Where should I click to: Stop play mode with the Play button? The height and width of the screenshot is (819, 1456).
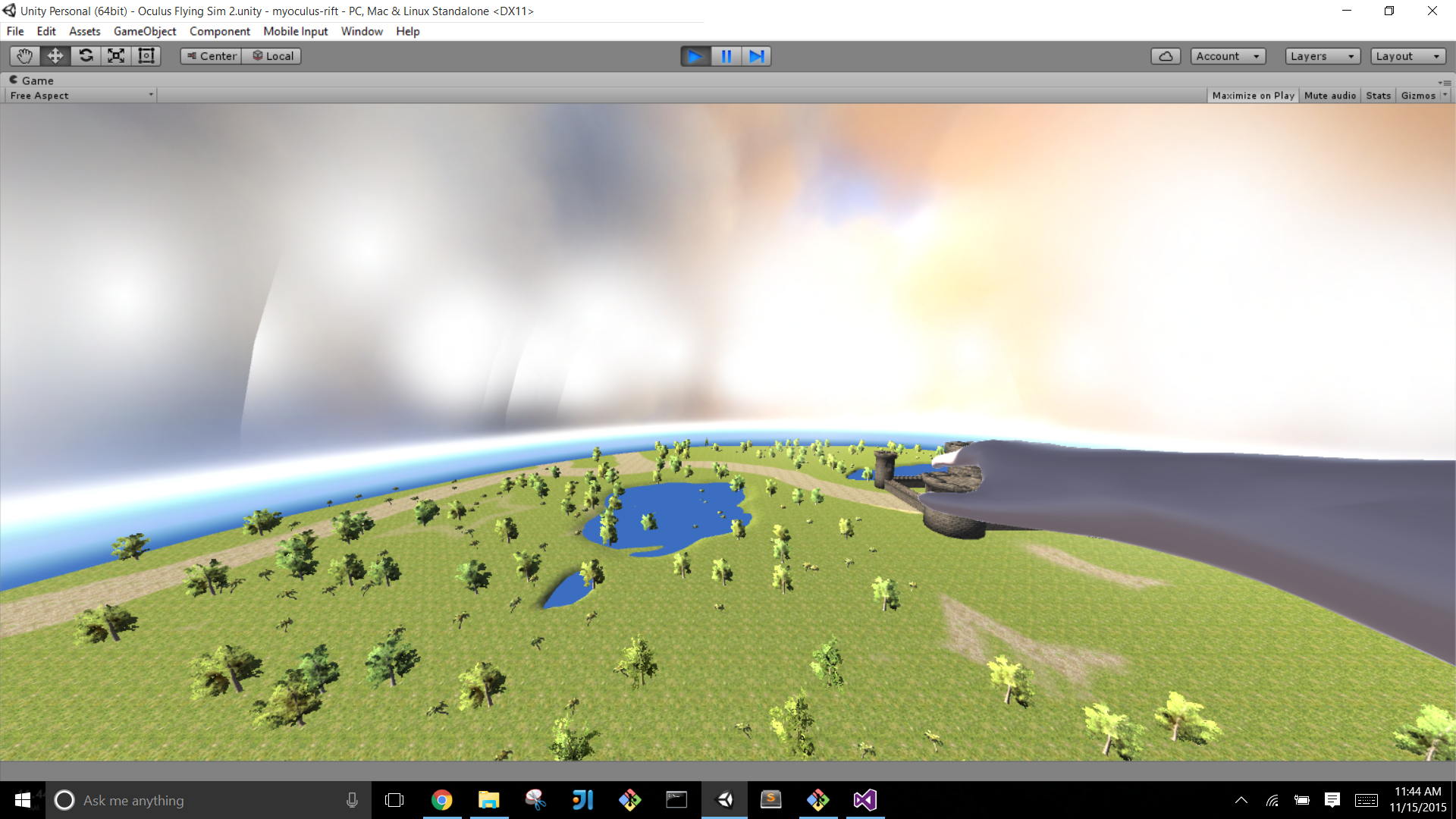695,56
